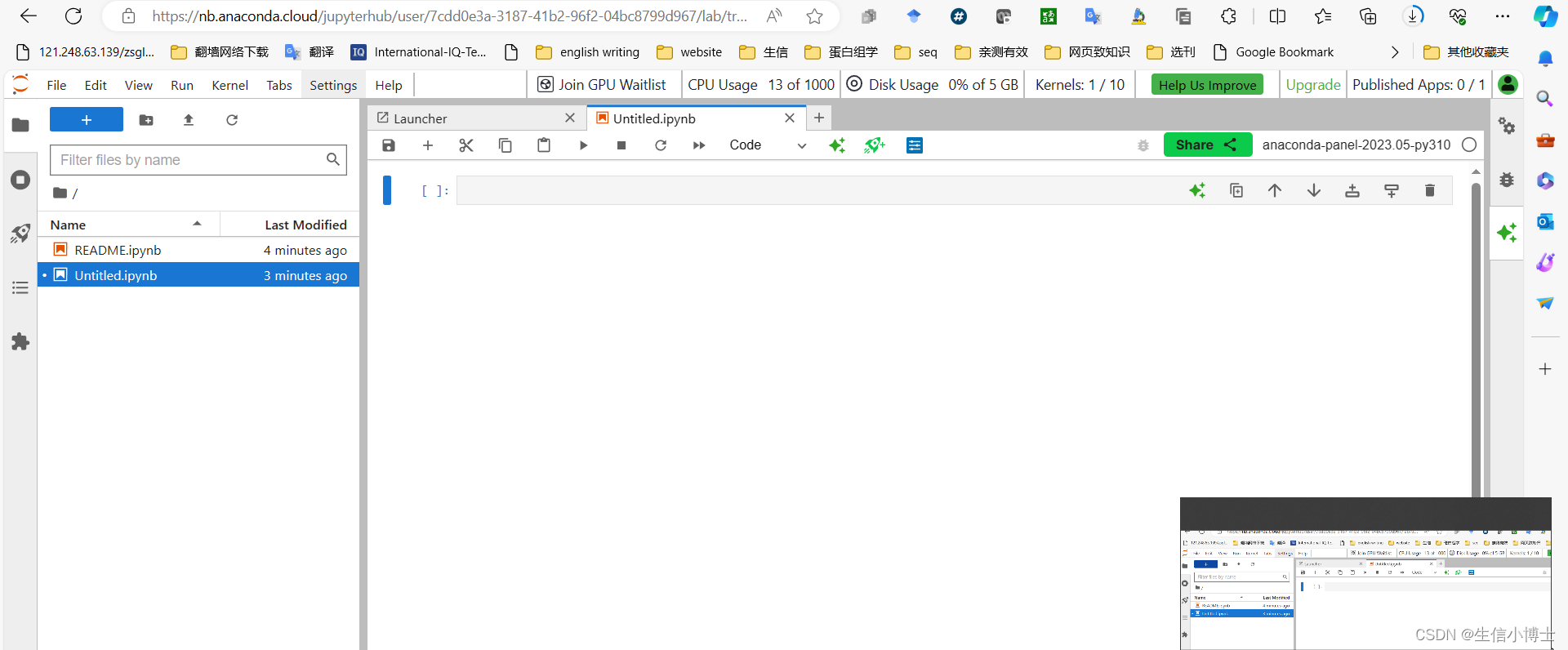This screenshot has width=1568, height=650.
Task: Upload files with the upload arrow icon
Action: pyautogui.click(x=189, y=120)
